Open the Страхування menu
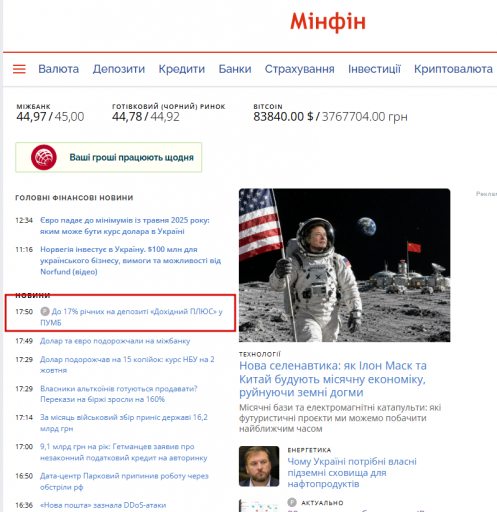 pos(300,69)
